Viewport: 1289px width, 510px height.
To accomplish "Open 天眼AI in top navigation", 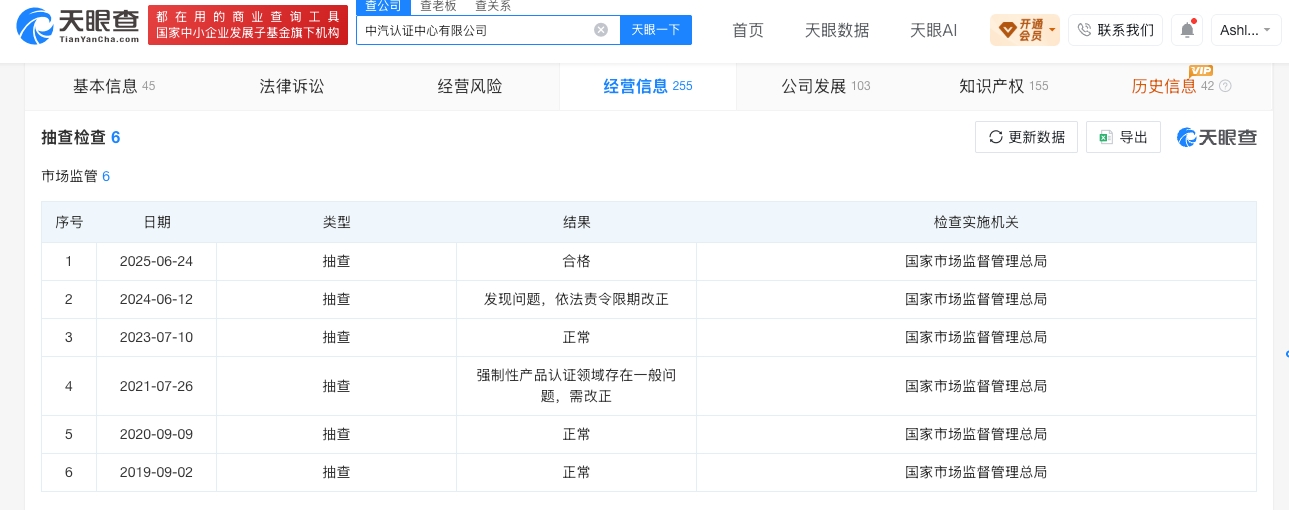I will click(934, 30).
